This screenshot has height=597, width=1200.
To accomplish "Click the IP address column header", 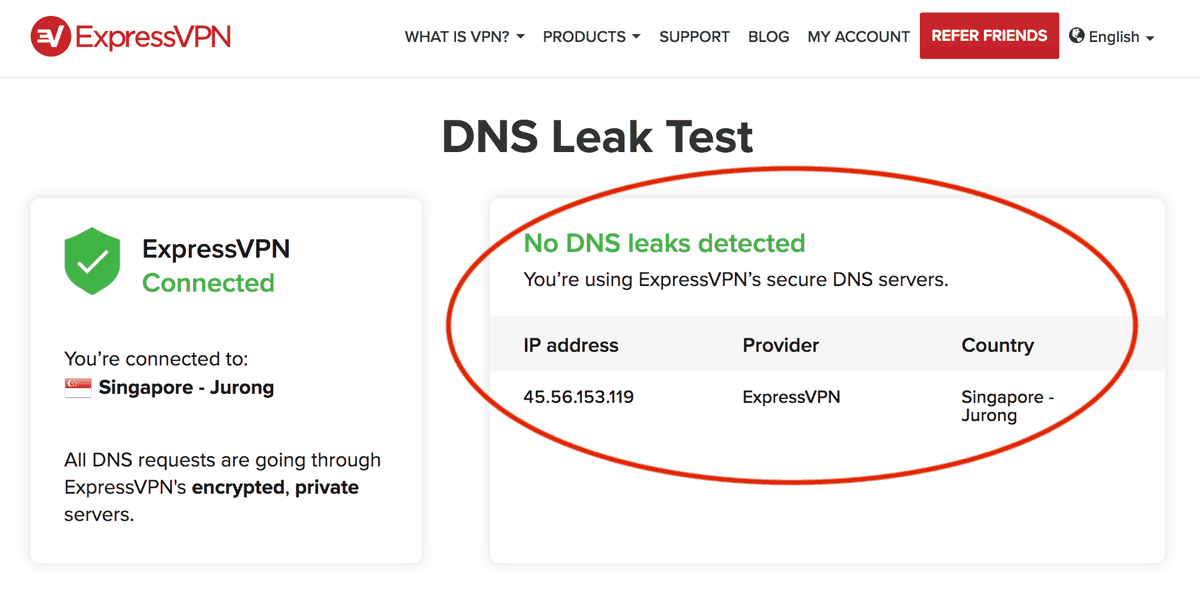I will pos(571,346).
